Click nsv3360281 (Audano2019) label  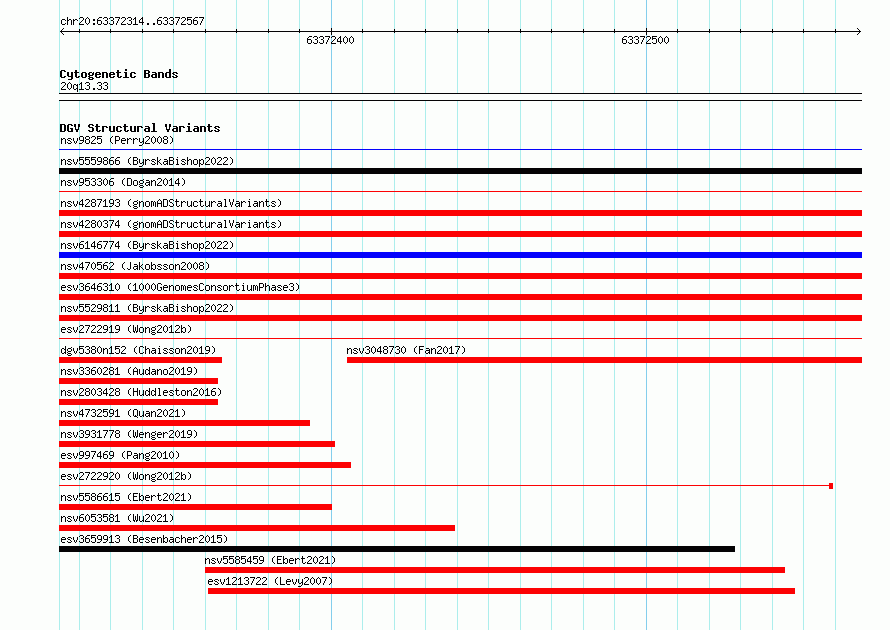(x=129, y=371)
